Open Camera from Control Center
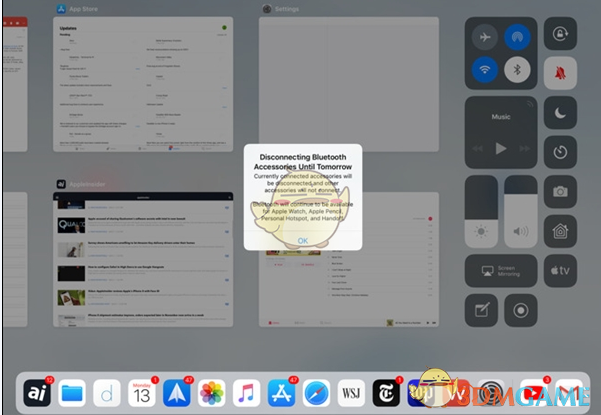601x415 pixels. coord(560,192)
